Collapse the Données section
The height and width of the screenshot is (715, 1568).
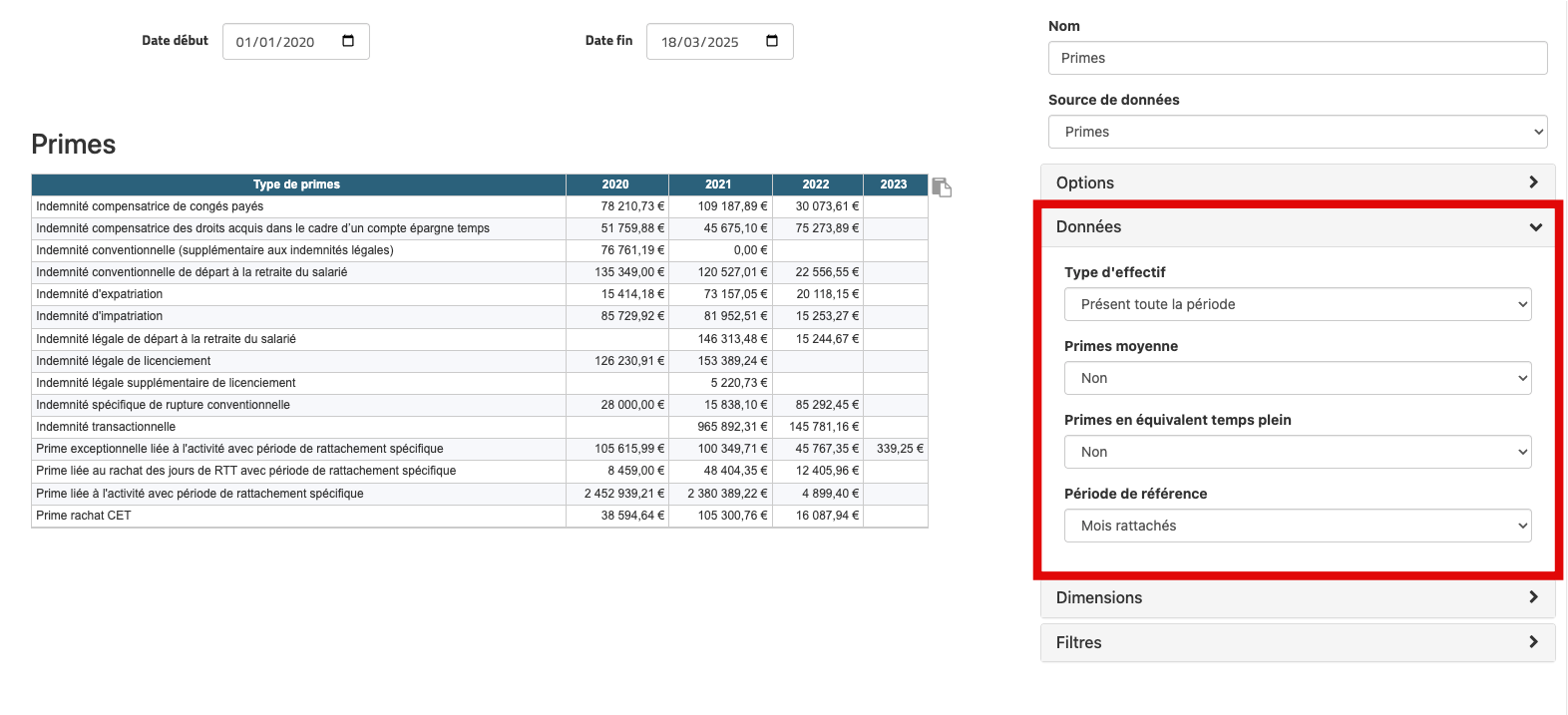coord(1298,226)
